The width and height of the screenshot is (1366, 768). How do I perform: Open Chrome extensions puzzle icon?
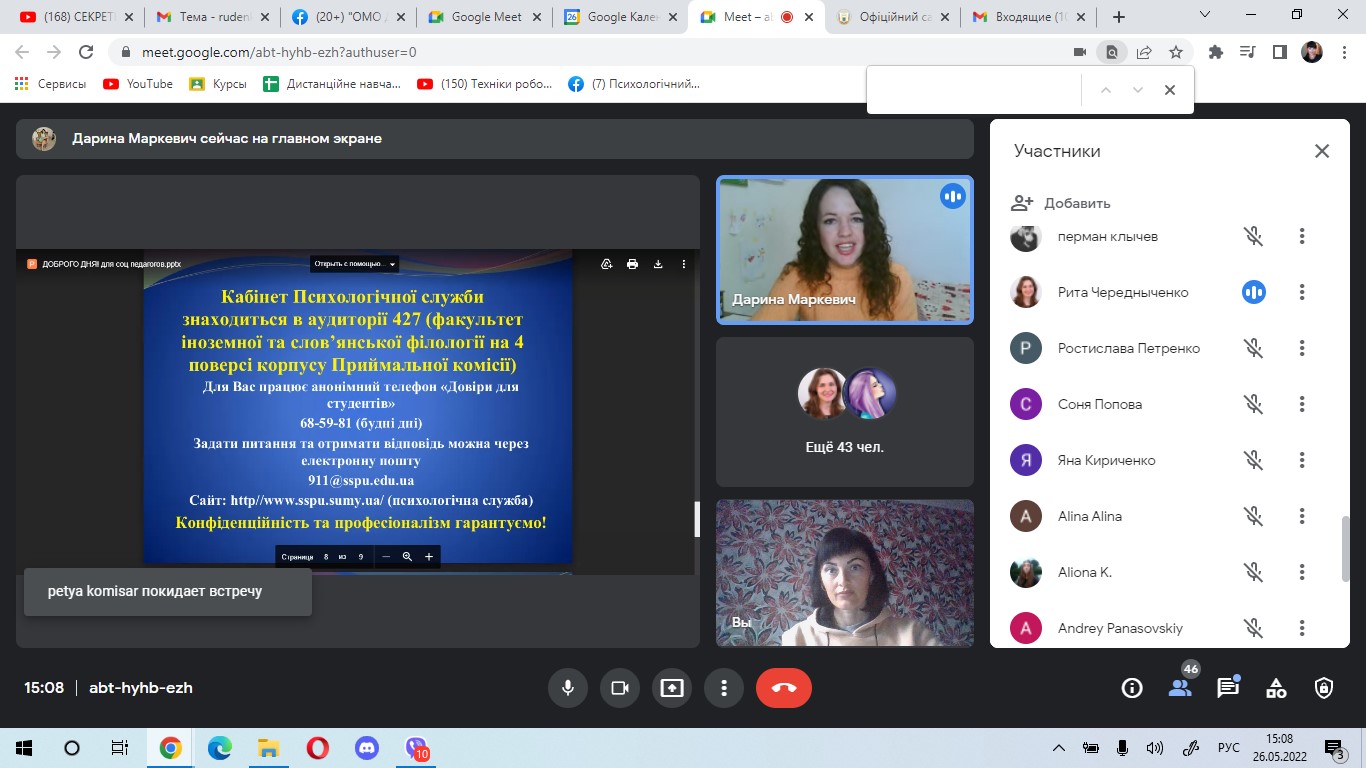1216,52
